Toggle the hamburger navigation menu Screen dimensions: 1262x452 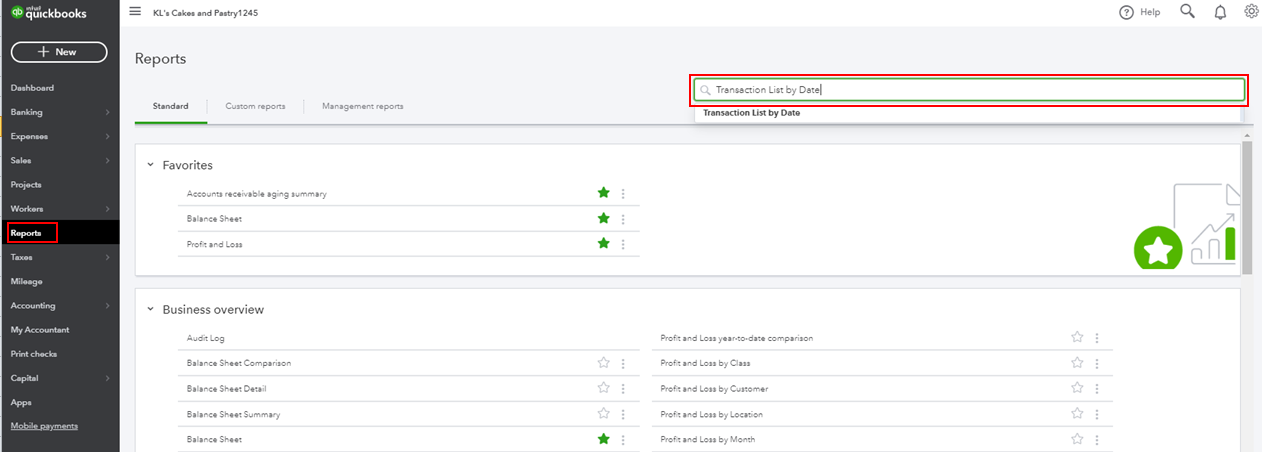tap(135, 11)
